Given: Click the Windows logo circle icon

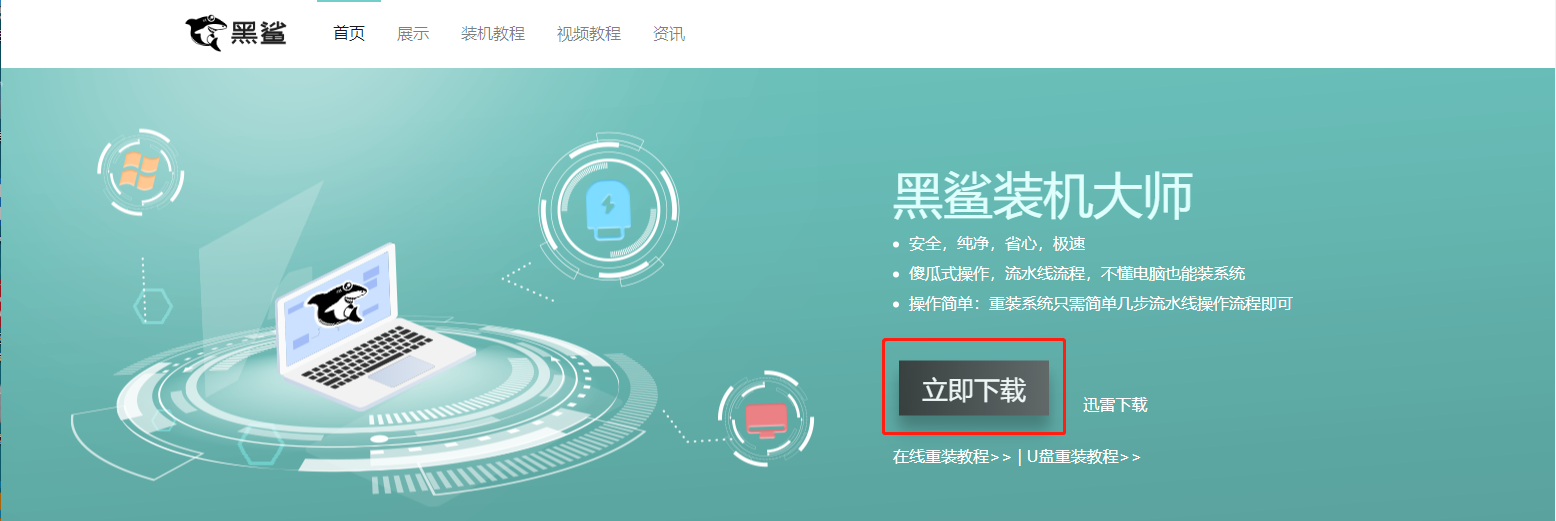Looking at the screenshot, I should pos(140,172).
